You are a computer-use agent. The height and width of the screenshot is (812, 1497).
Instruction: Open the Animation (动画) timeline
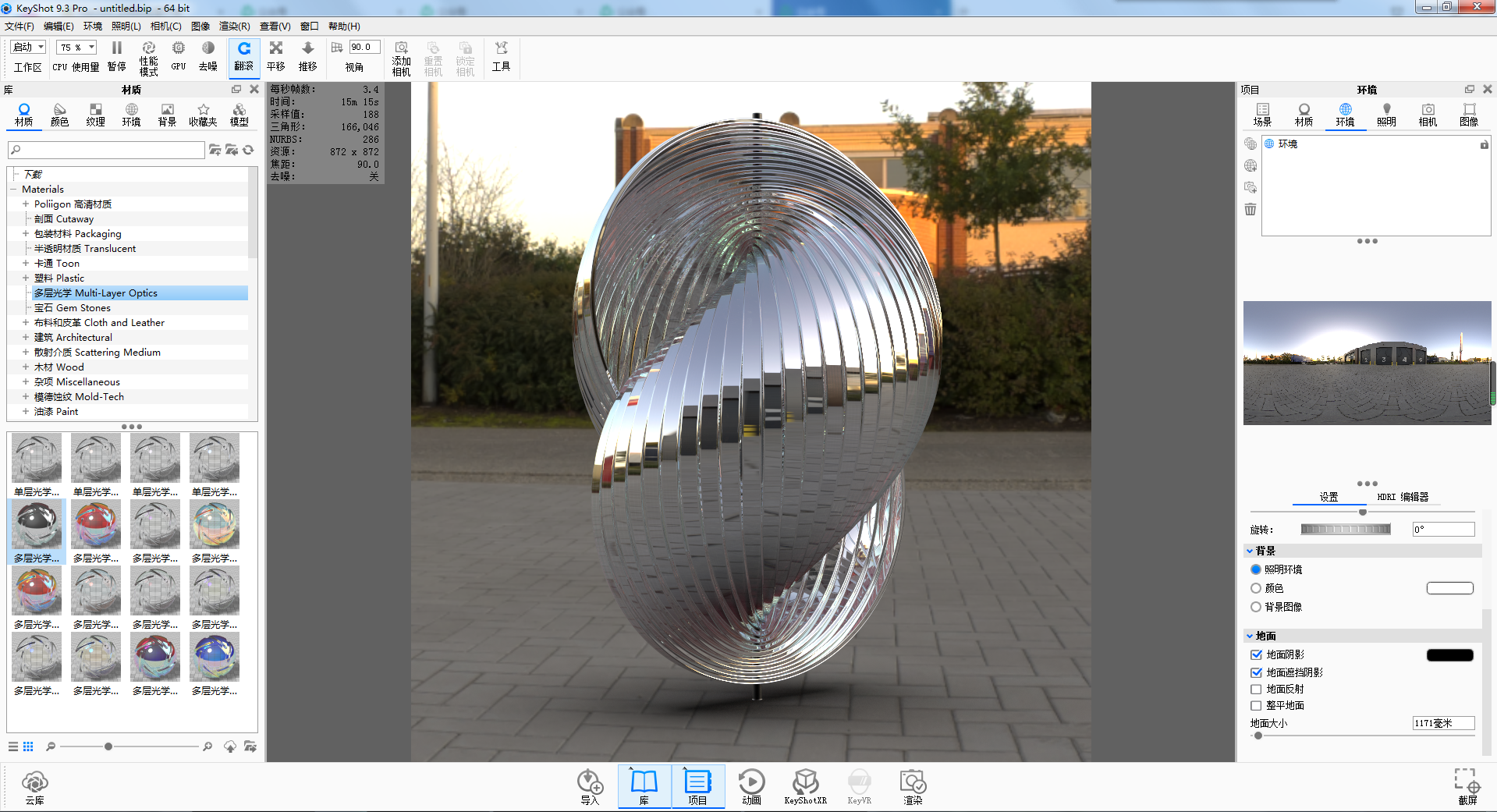tap(751, 787)
